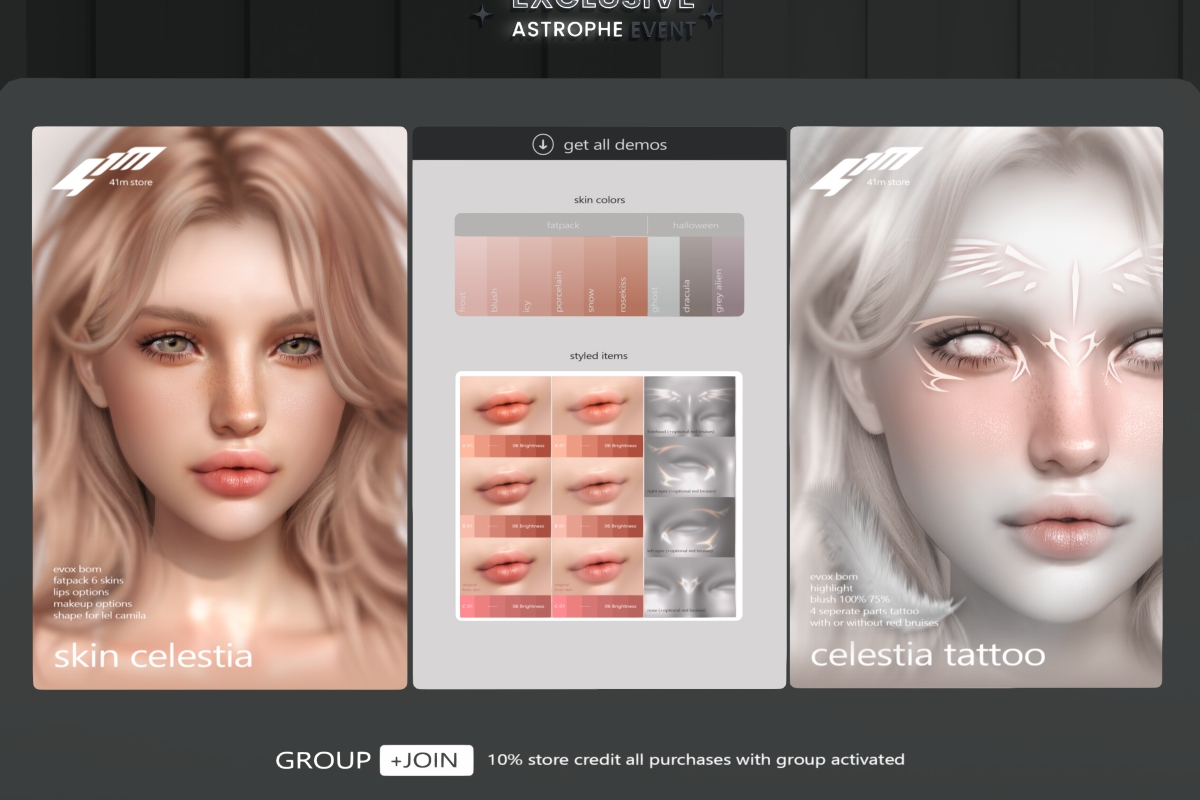Select the left eyes tattoo preview image

[x=690, y=527]
